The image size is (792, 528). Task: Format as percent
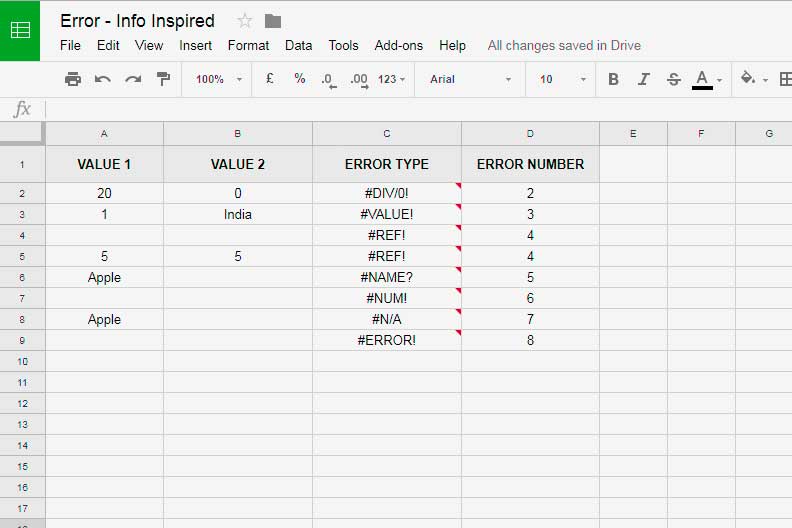[x=300, y=79]
